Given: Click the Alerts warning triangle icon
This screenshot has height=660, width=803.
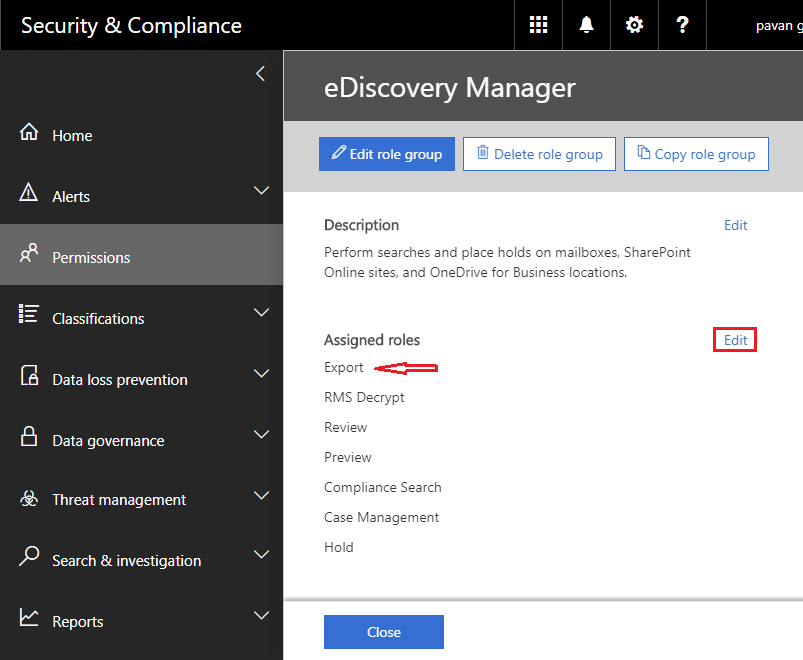Looking at the screenshot, I should tap(28, 193).
